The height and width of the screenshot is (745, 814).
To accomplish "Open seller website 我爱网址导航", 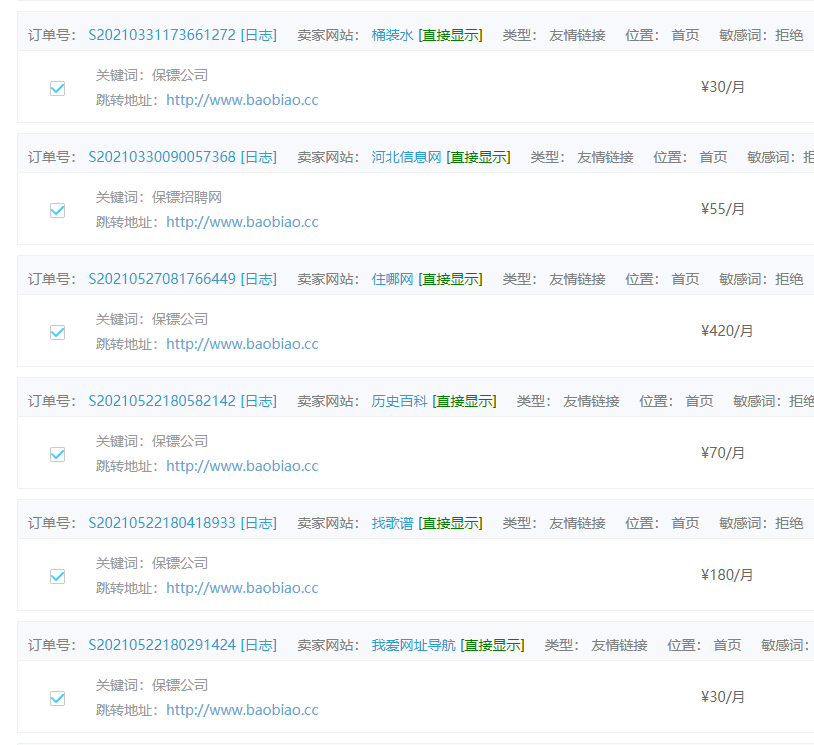I will (x=413, y=645).
